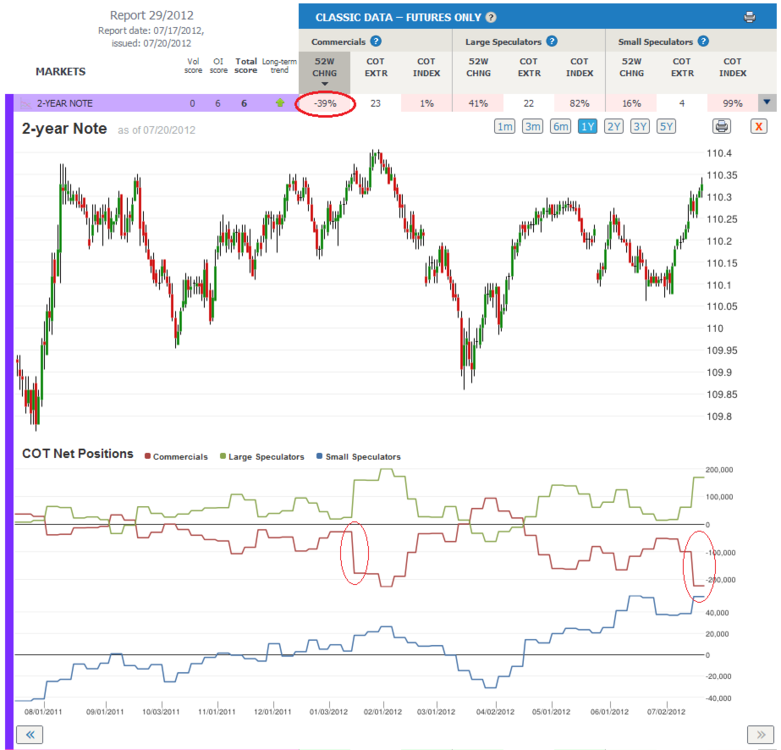Go to next chart period with double-right arrow
The height and width of the screenshot is (750, 781).
761,735
